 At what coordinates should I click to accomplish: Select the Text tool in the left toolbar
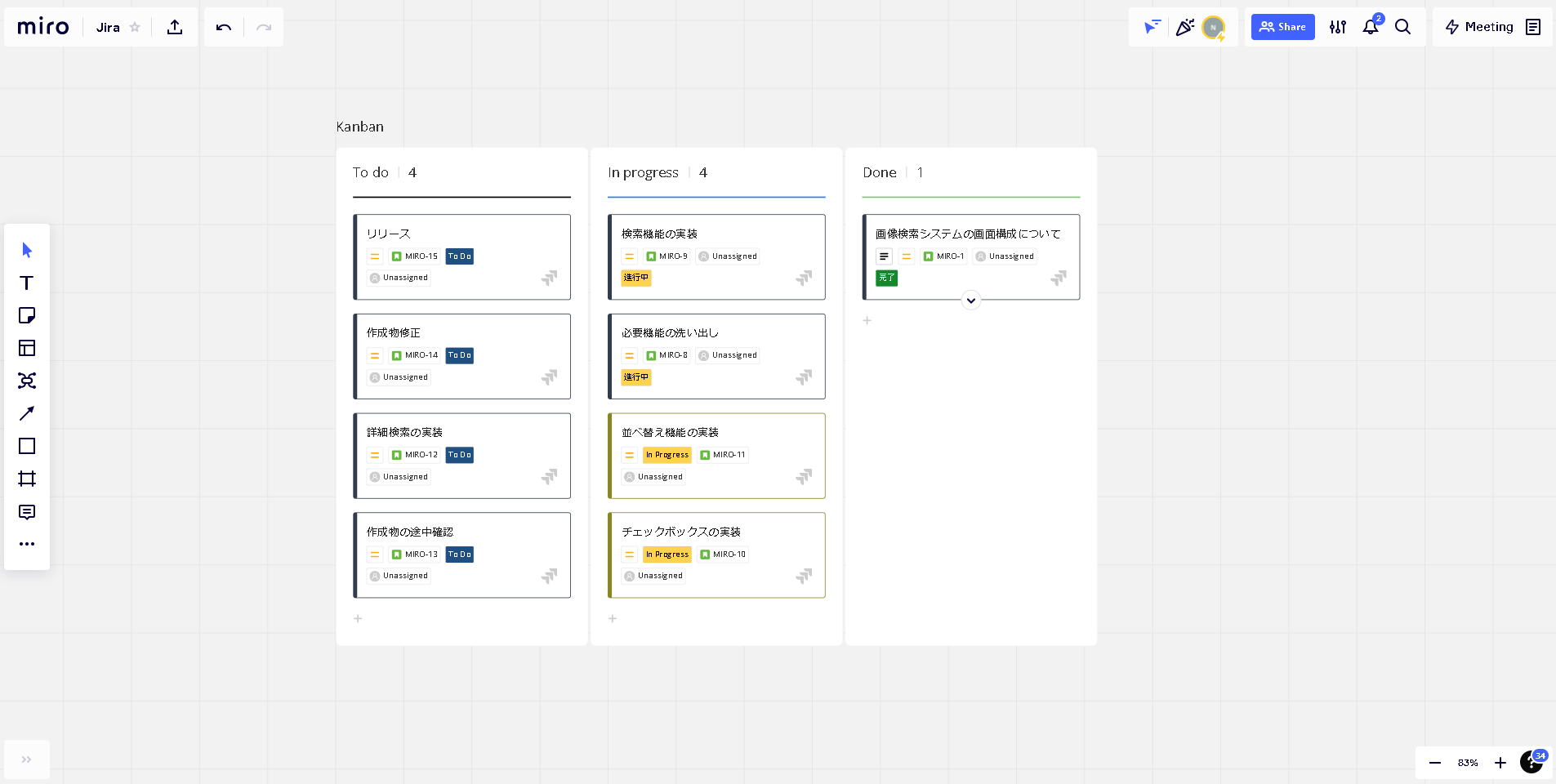click(x=27, y=283)
